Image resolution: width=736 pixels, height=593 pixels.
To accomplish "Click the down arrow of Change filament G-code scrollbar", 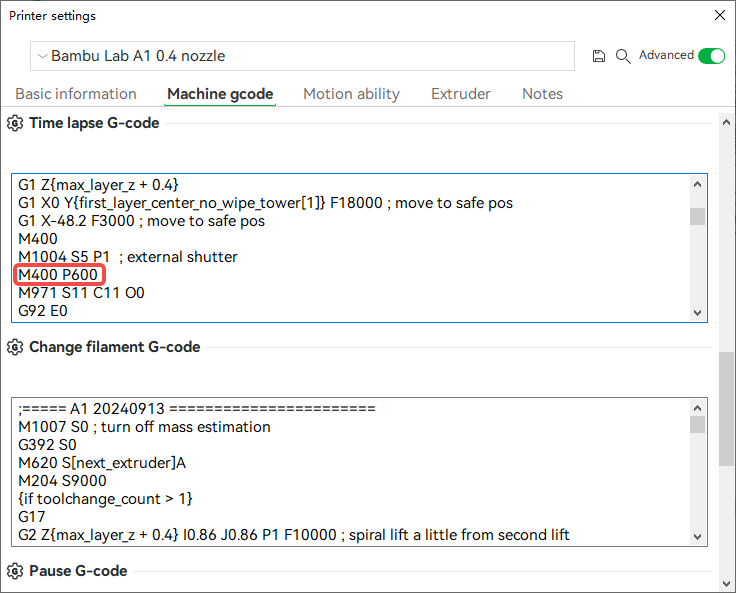I will point(698,537).
